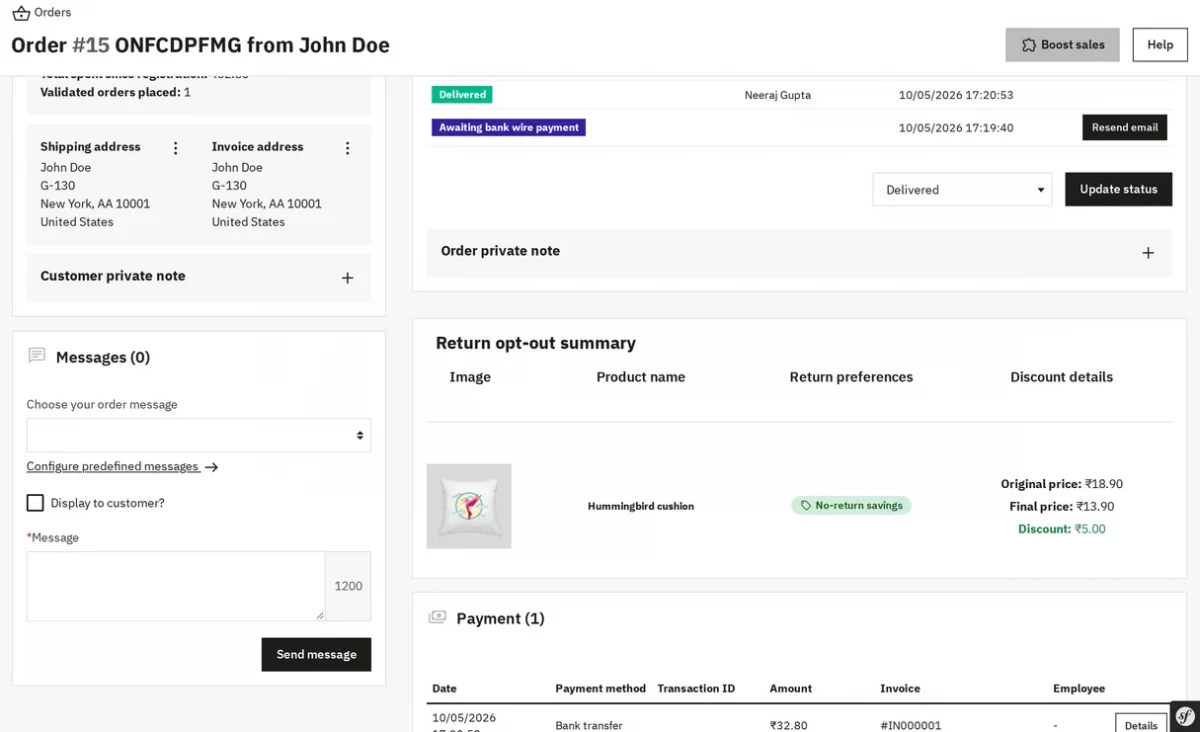Image resolution: width=1200 pixels, height=732 pixels.
Task: Open Shipping address options kebab menu
Action: click(x=176, y=148)
